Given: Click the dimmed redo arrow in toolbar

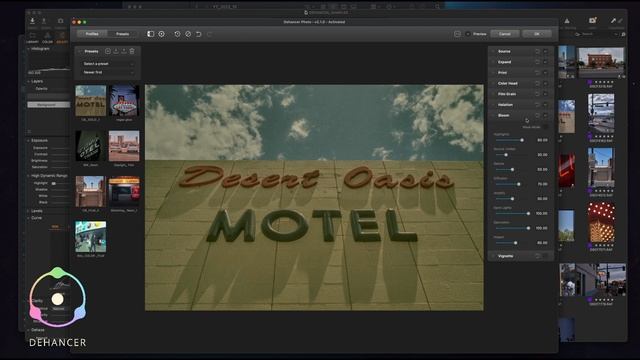Looking at the screenshot, I should [209, 34].
